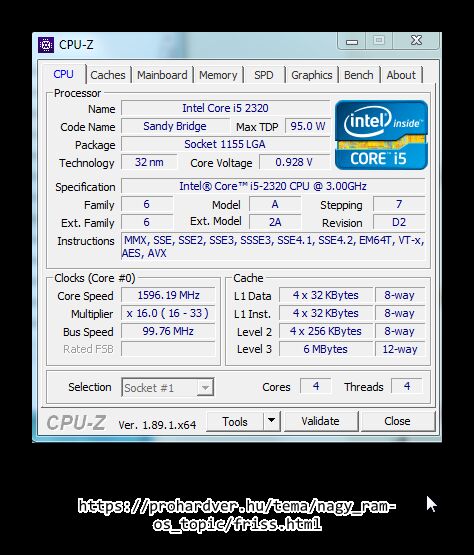Screen dimensions: 474x555
Task: Click the version text 'Ver. 1.89.1.x64'
Action: [157, 425]
